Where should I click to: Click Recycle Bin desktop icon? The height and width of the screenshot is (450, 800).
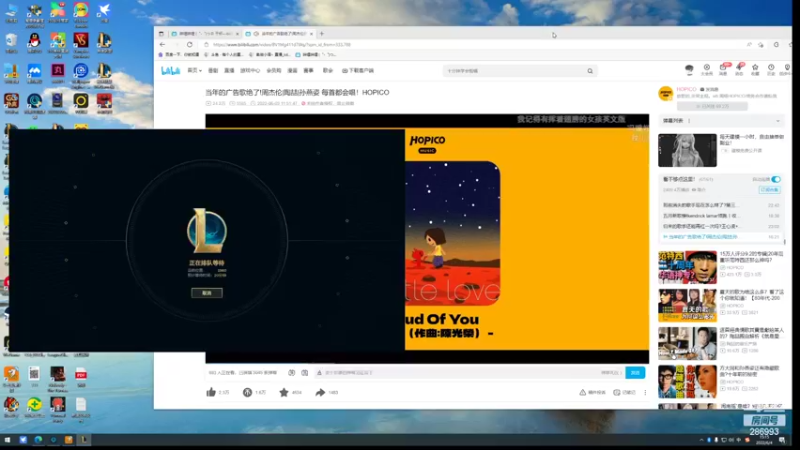(11, 40)
